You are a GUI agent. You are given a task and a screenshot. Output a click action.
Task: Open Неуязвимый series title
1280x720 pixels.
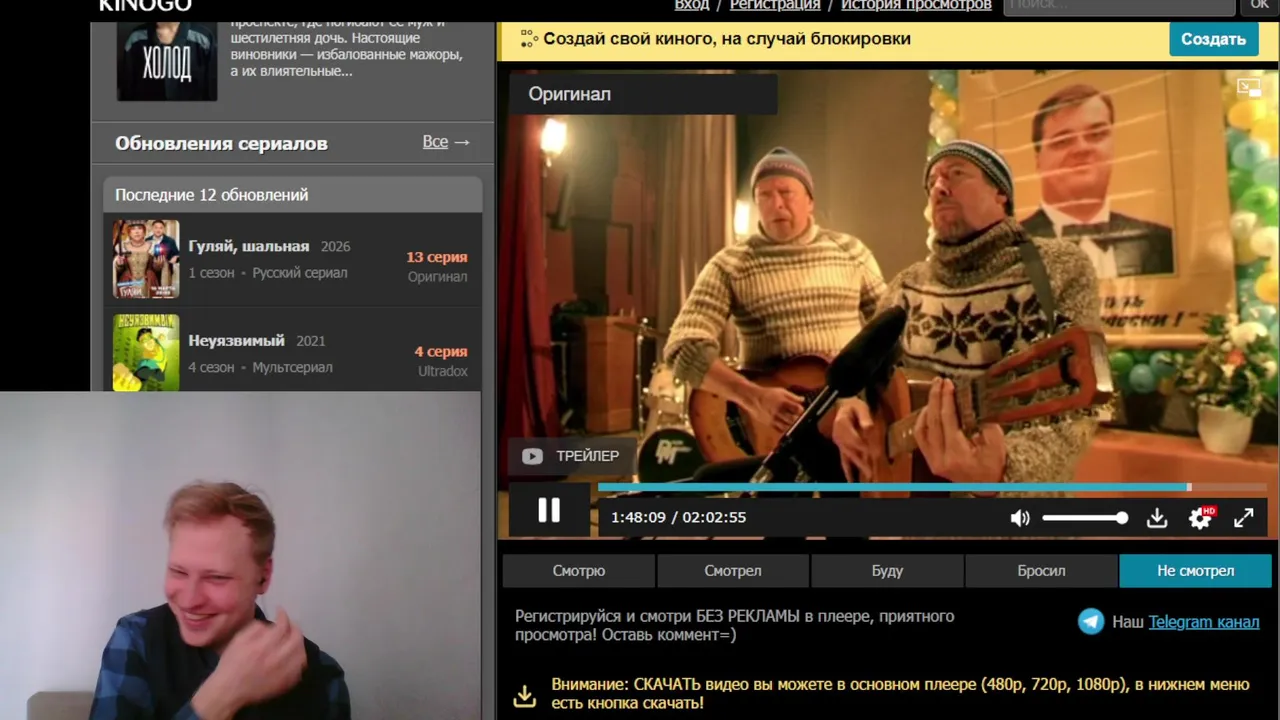click(237, 340)
